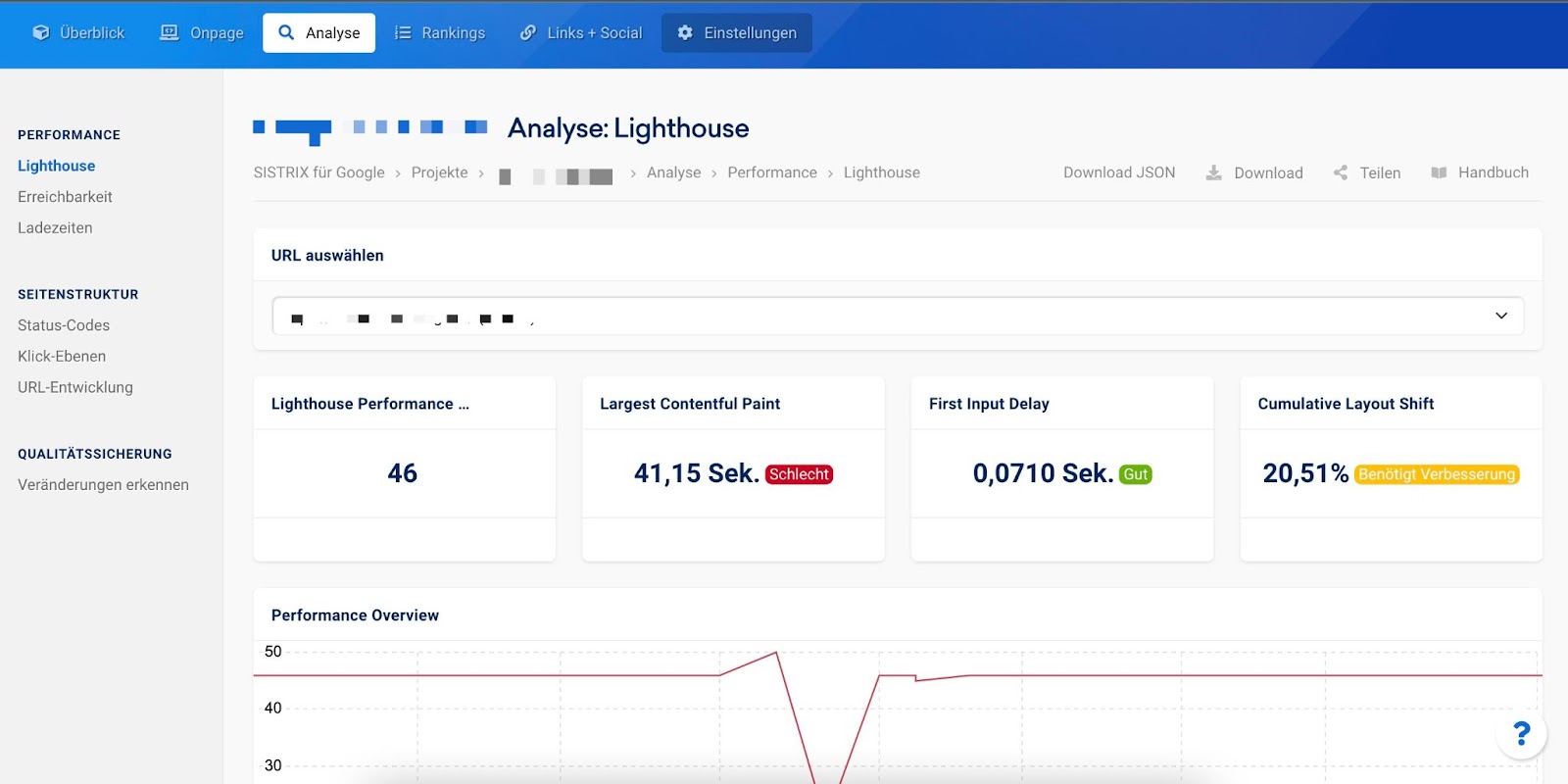Click the Teilen share button
This screenshot has height=784, width=1568.
(1380, 172)
